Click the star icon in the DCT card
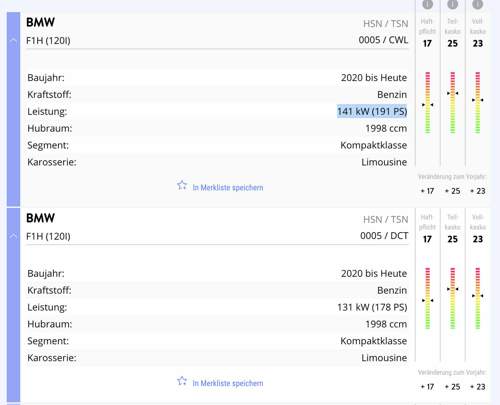The height and width of the screenshot is (405, 500). pos(182,381)
